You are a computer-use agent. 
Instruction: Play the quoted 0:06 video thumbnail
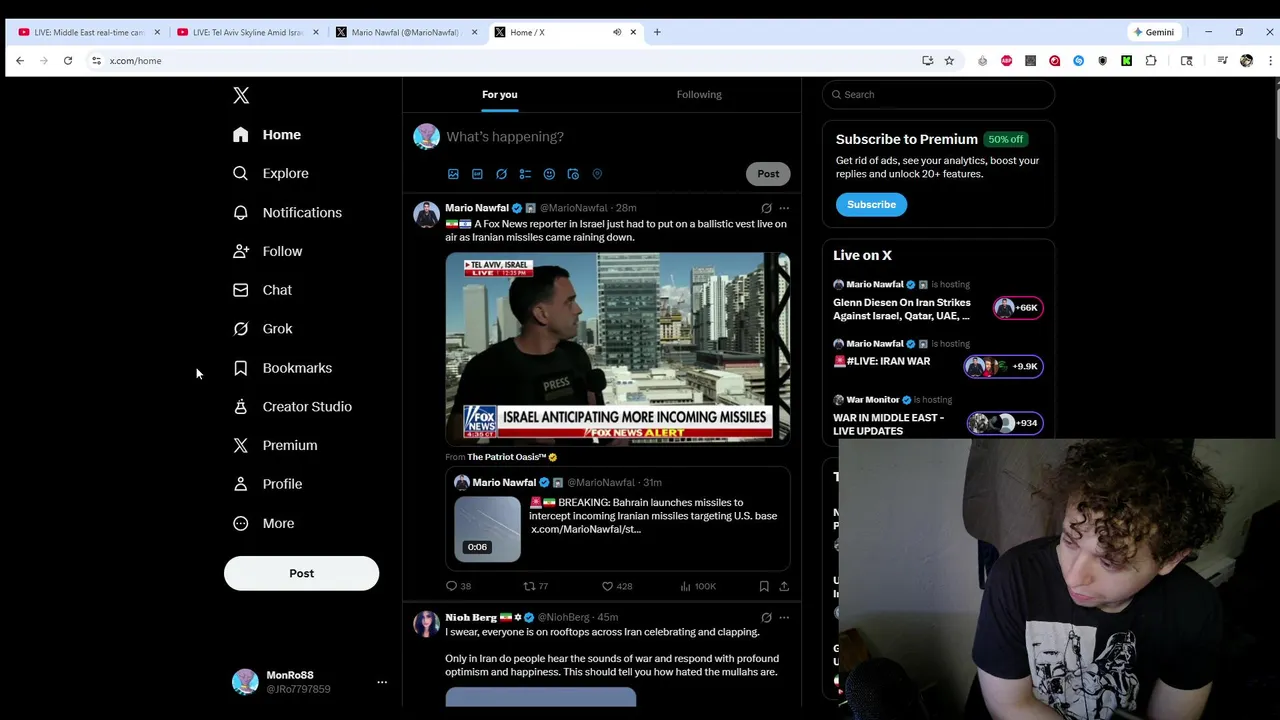point(488,529)
